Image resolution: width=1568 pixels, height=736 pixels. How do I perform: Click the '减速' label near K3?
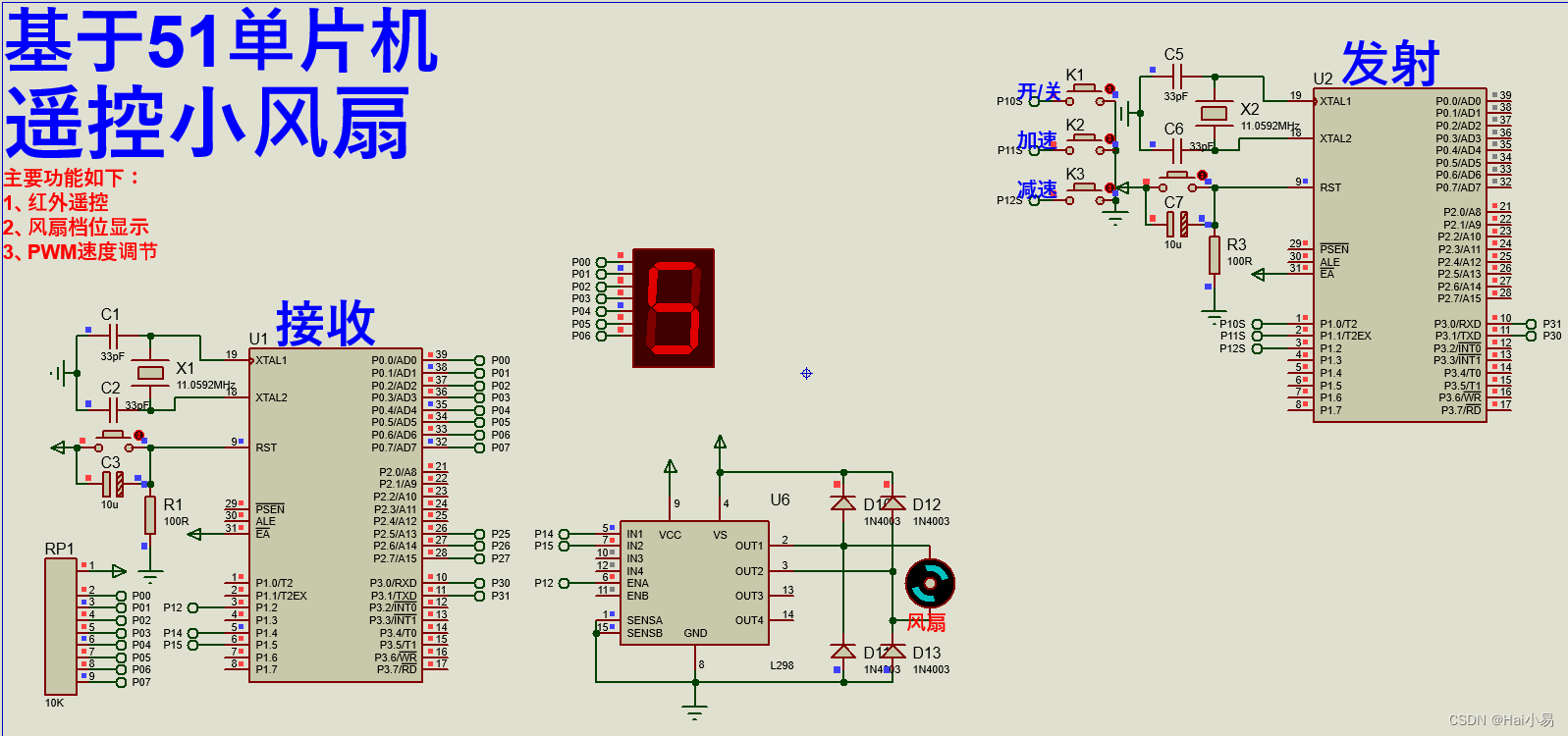coord(1037,189)
